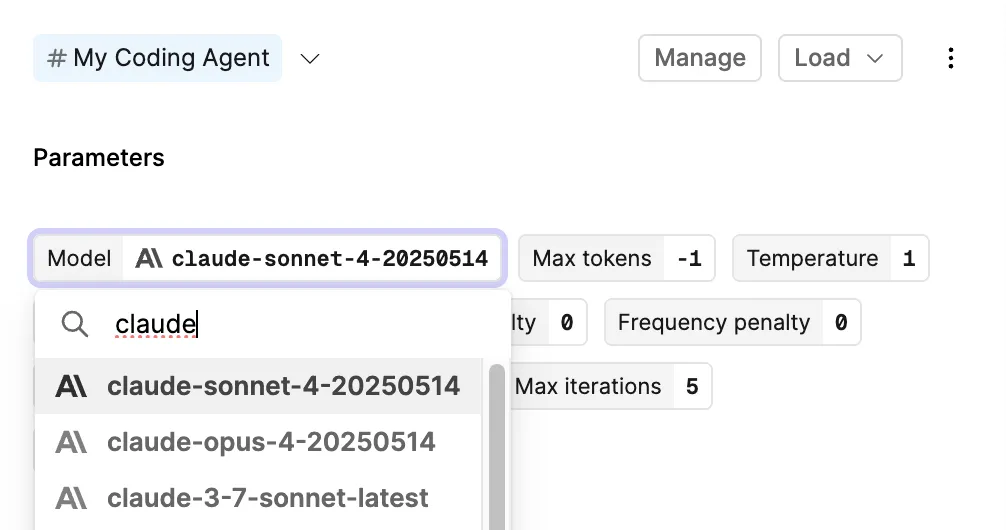This screenshot has width=1006, height=530.
Task: Open the three-dot more options menu
Action: 951,58
